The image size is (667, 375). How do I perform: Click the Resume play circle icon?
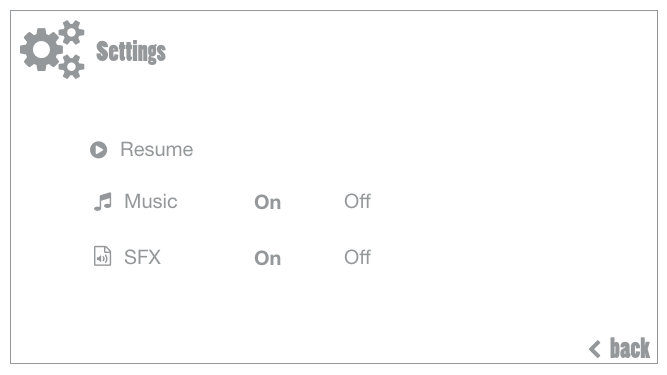(99, 150)
